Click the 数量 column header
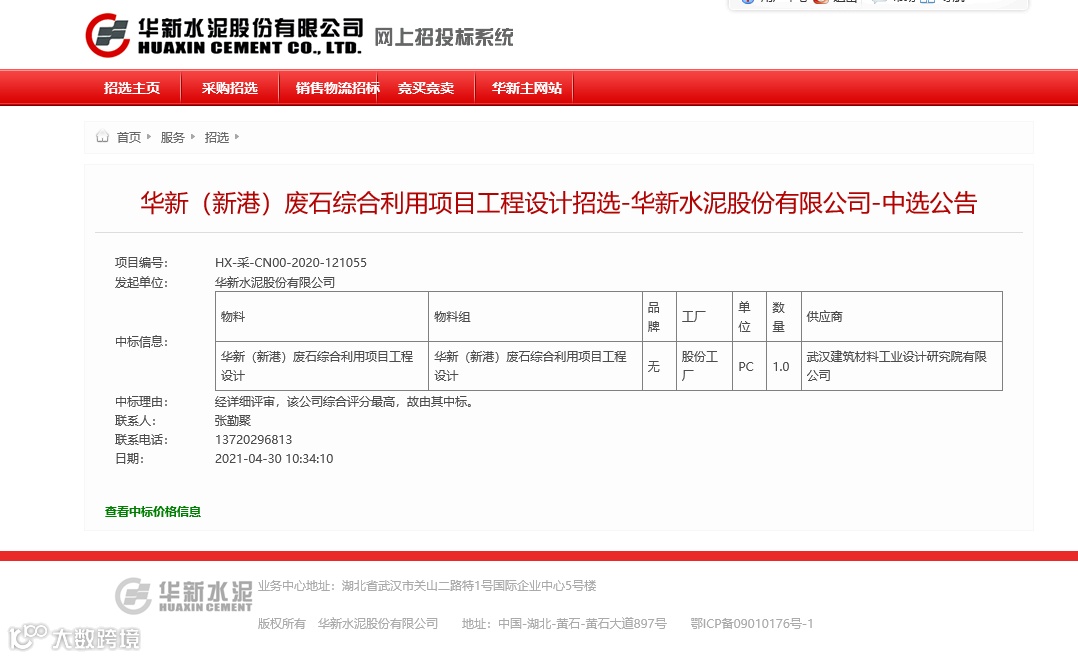The width and height of the screenshot is (1078, 658). (784, 317)
